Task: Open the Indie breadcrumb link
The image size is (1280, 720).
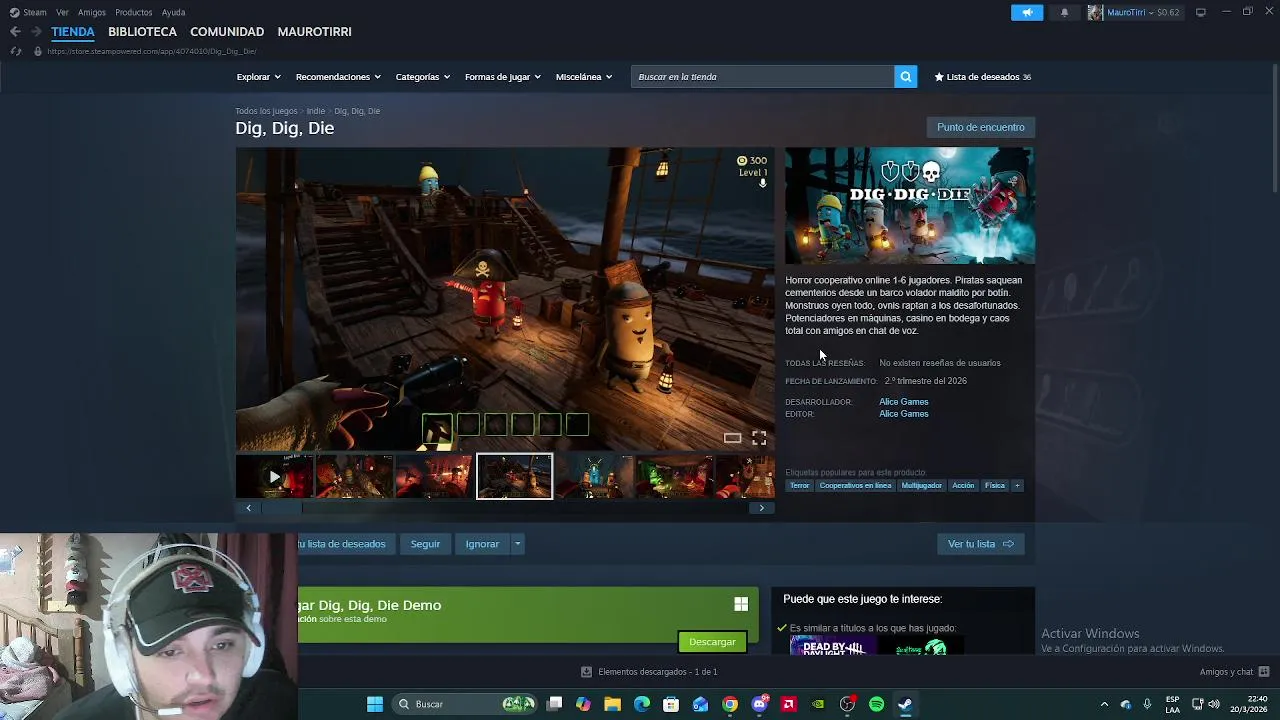Action: [x=316, y=111]
